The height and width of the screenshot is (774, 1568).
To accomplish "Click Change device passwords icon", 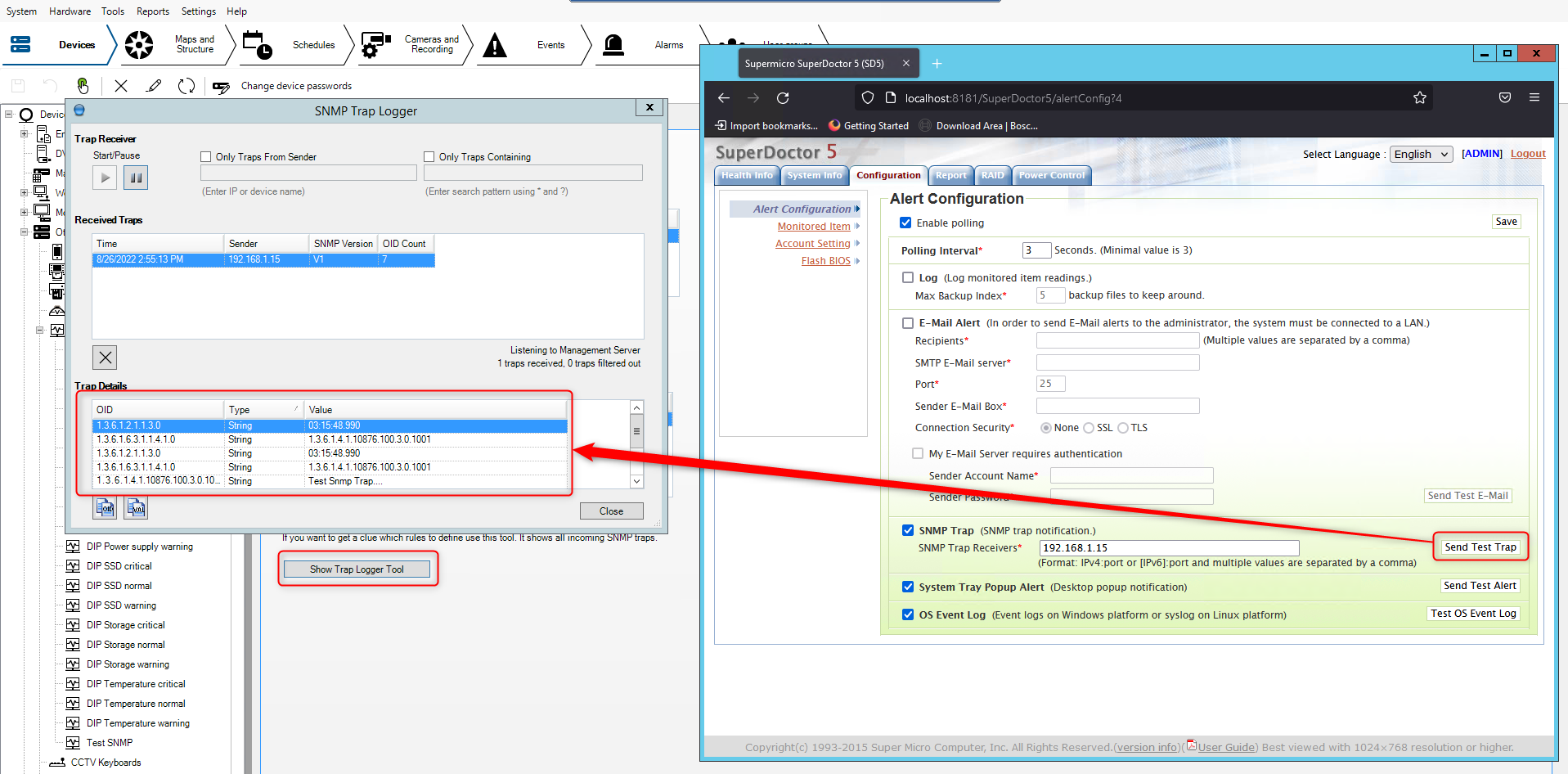I will coord(221,87).
